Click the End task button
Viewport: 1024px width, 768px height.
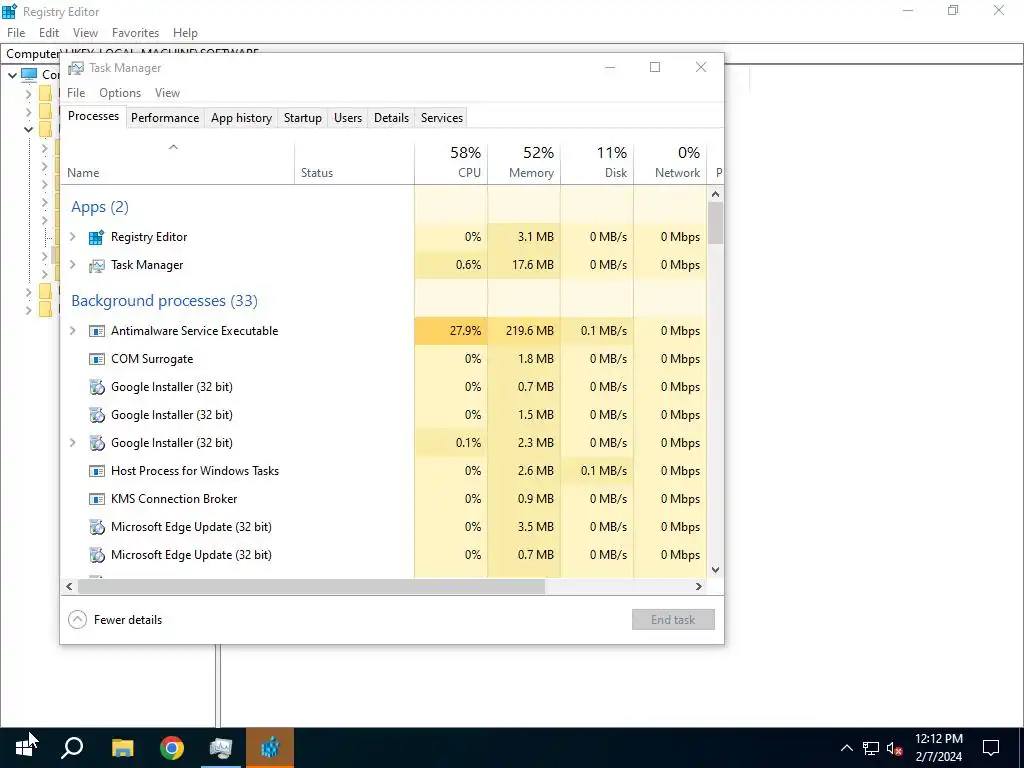pos(673,620)
